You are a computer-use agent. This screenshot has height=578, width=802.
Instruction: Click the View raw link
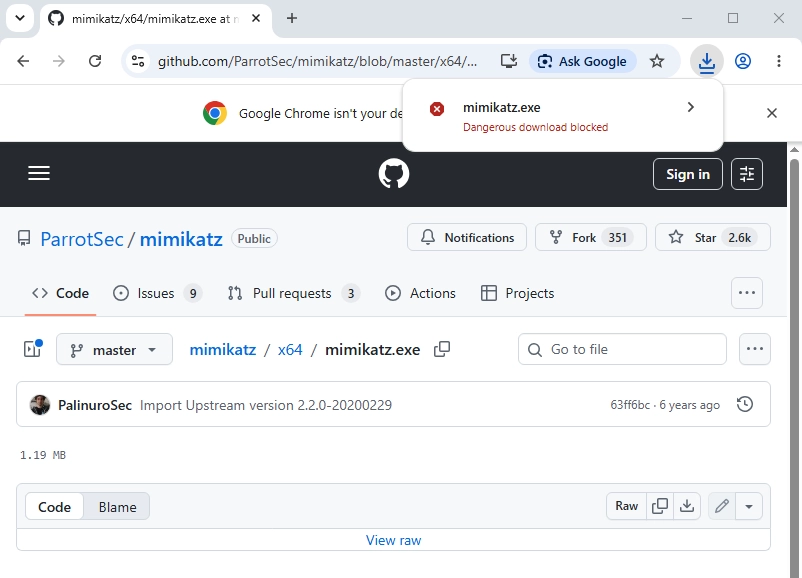393,540
